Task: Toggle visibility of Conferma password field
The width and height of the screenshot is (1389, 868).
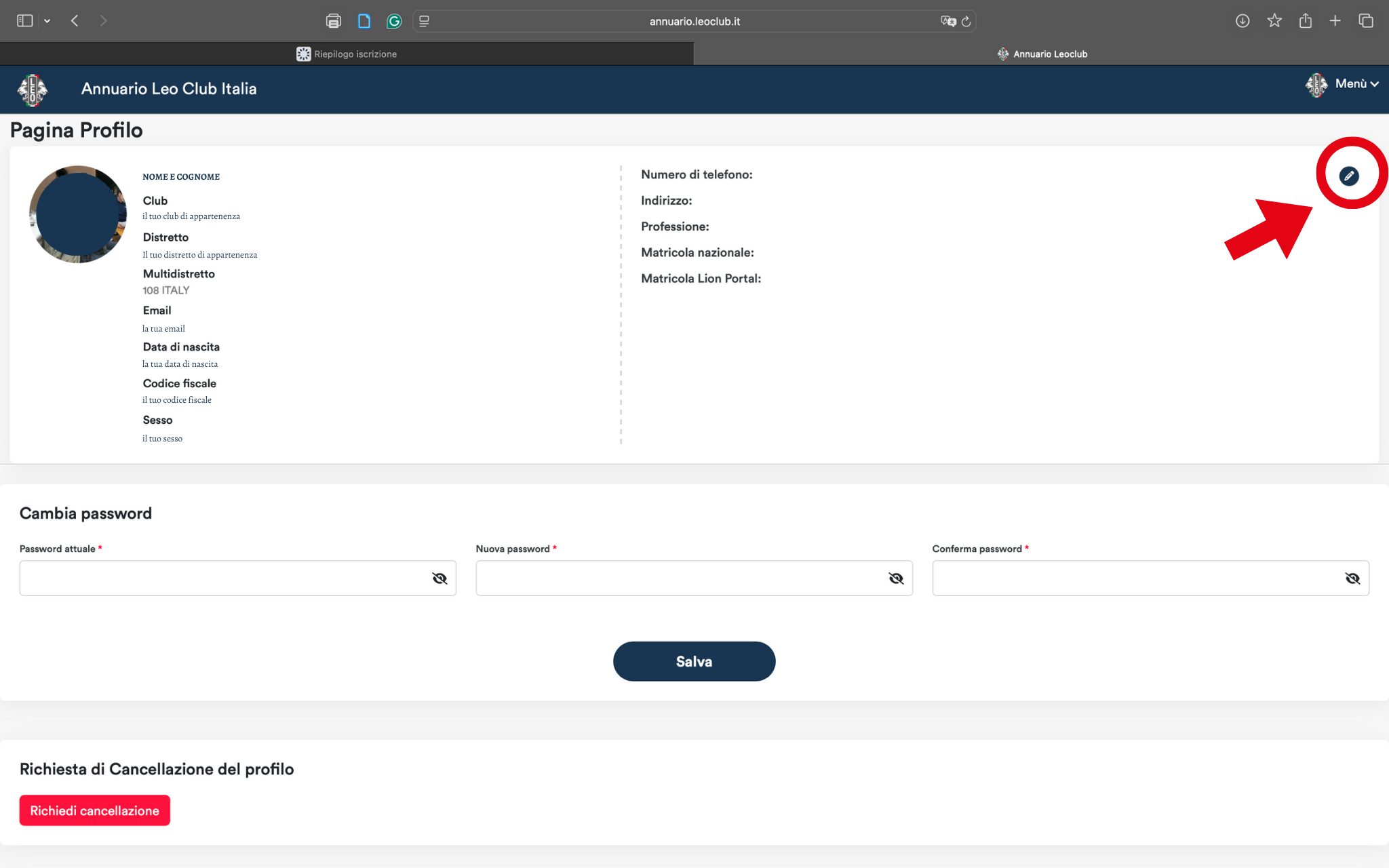Action: click(1352, 578)
